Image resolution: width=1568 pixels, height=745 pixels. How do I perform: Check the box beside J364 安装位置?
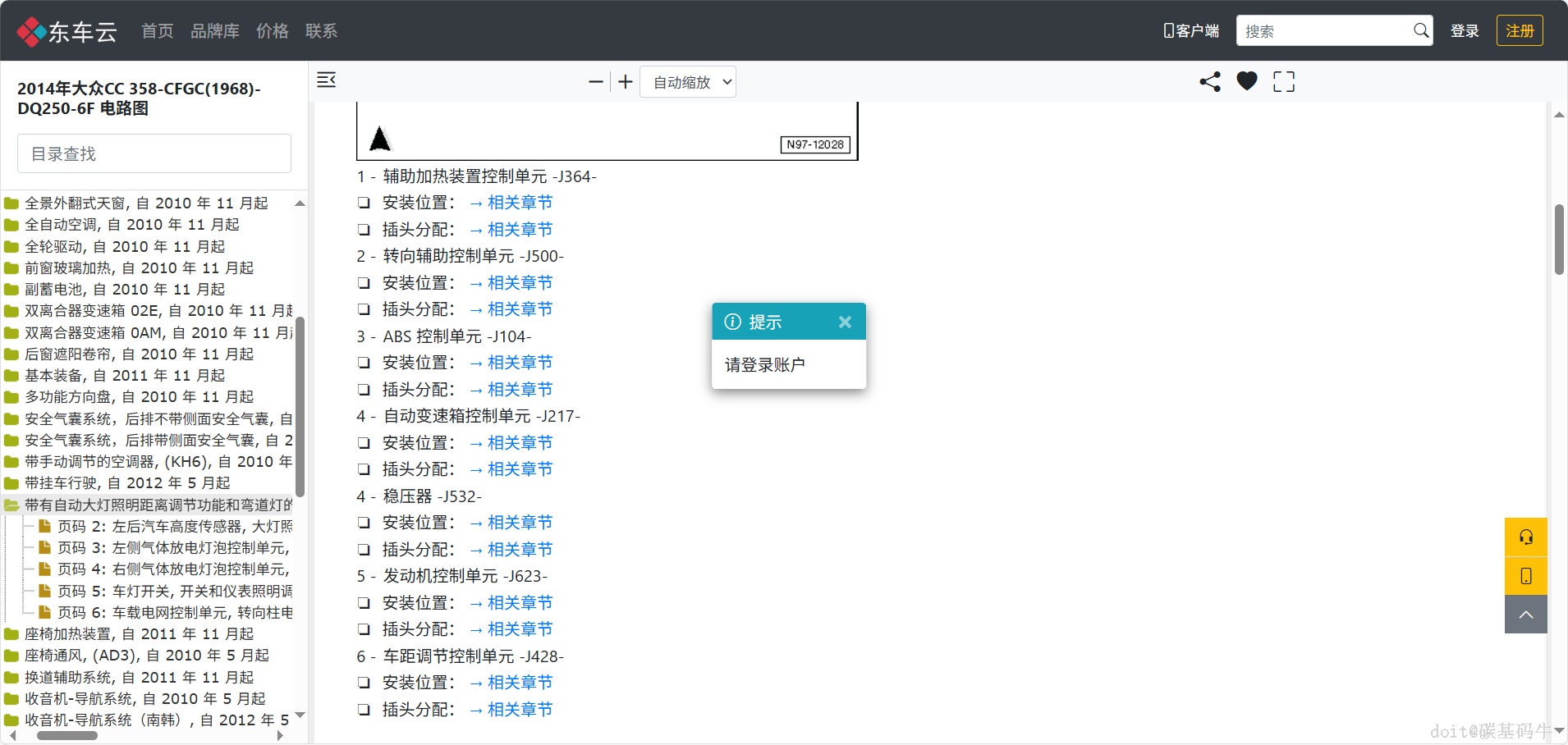click(x=364, y=203)
